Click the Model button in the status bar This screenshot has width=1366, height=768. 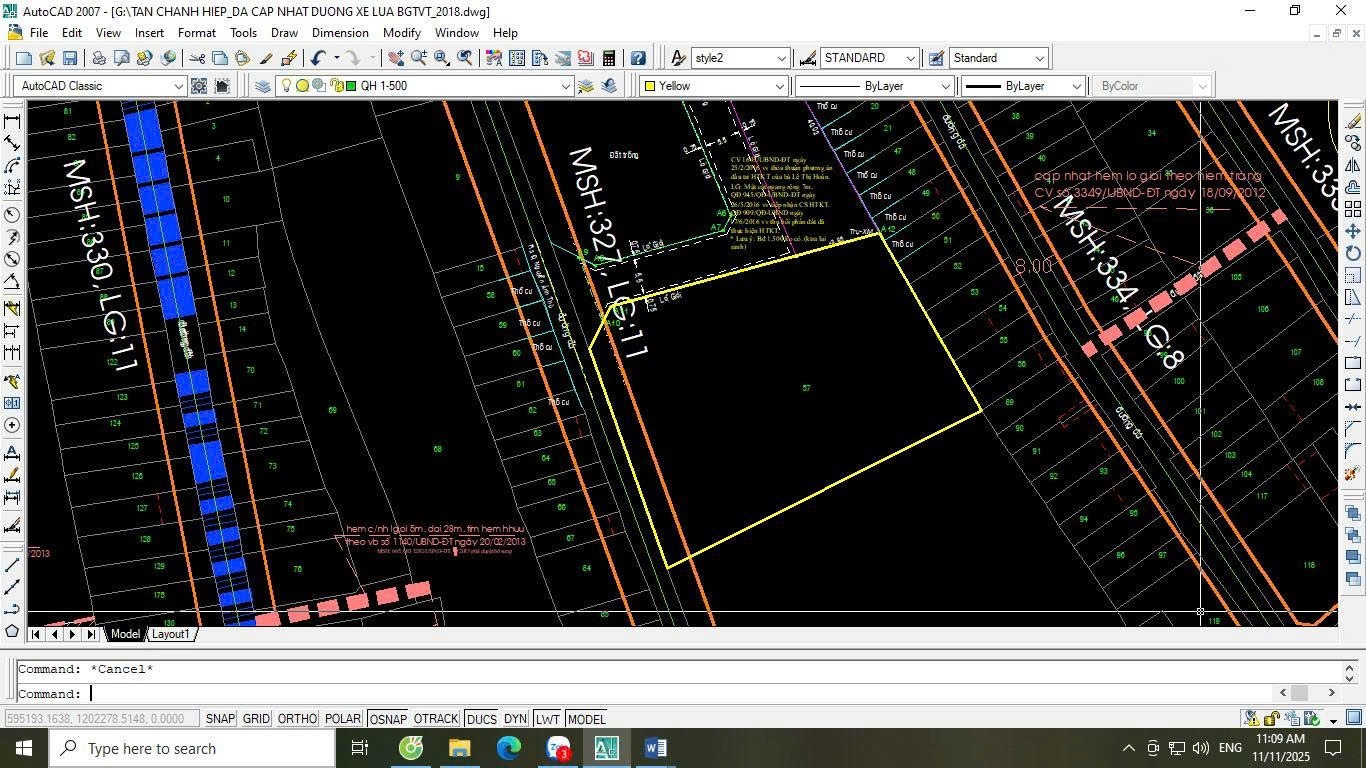(586, 718)
